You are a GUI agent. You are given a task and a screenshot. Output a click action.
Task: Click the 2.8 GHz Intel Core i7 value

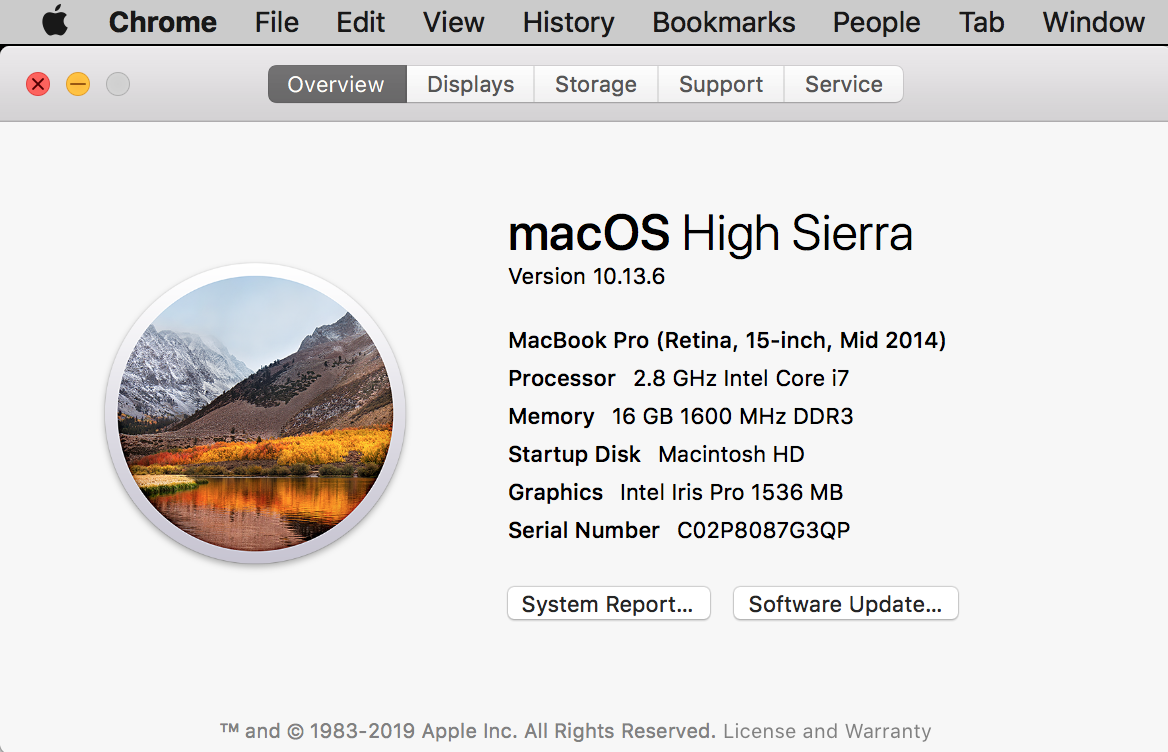(x=741, y=378)
